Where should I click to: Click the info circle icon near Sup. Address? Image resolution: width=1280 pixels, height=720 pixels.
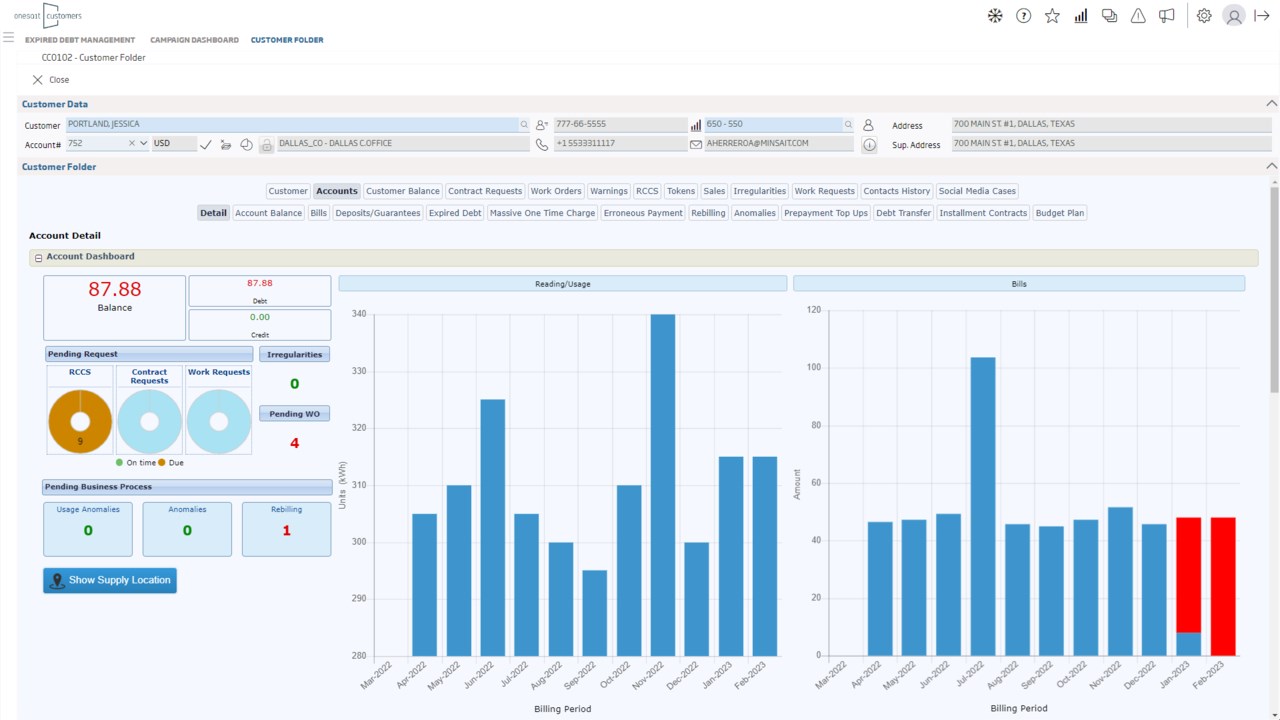coord(870,145)
